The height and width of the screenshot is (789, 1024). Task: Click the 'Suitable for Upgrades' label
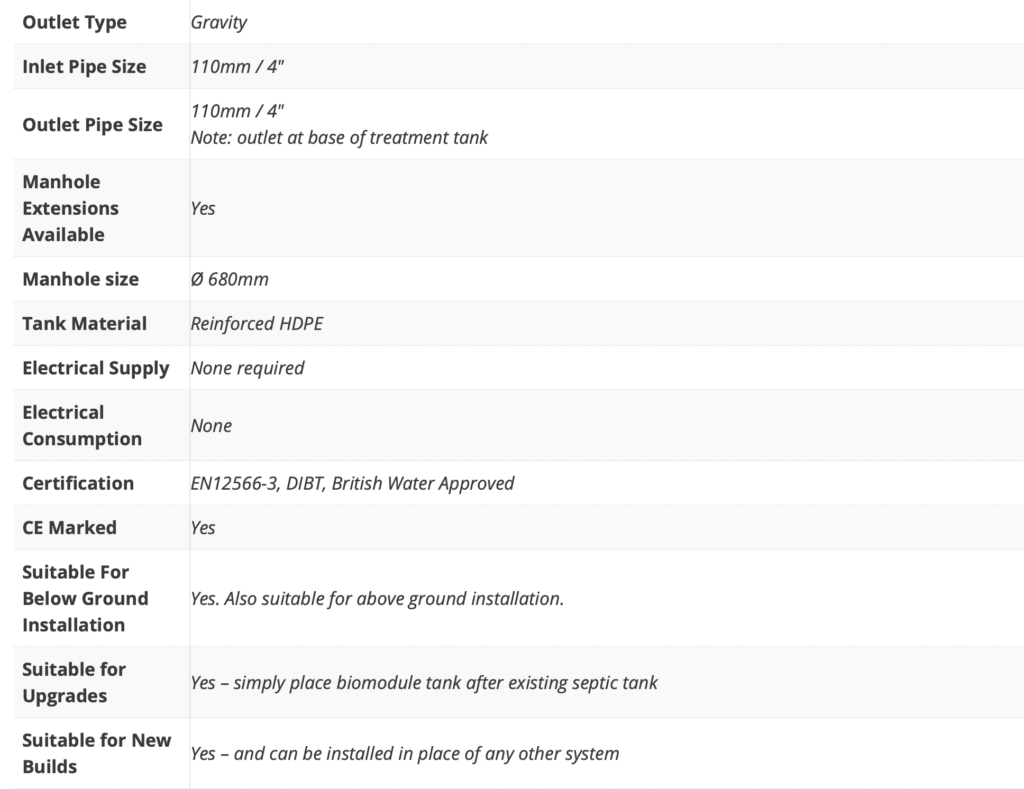(x=74, y=682)
